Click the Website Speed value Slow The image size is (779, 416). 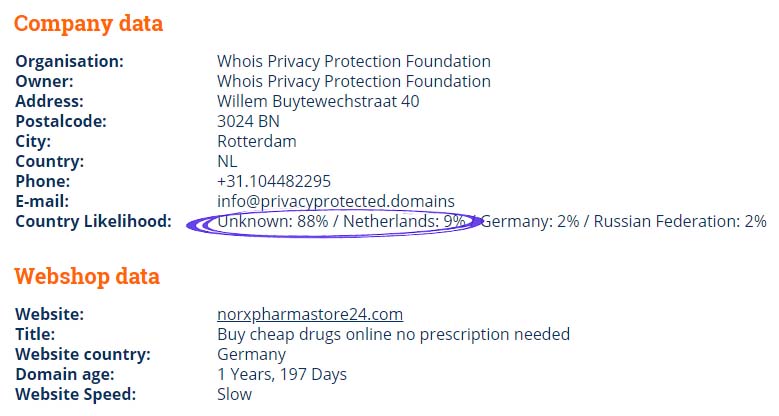tap(234, 394)
